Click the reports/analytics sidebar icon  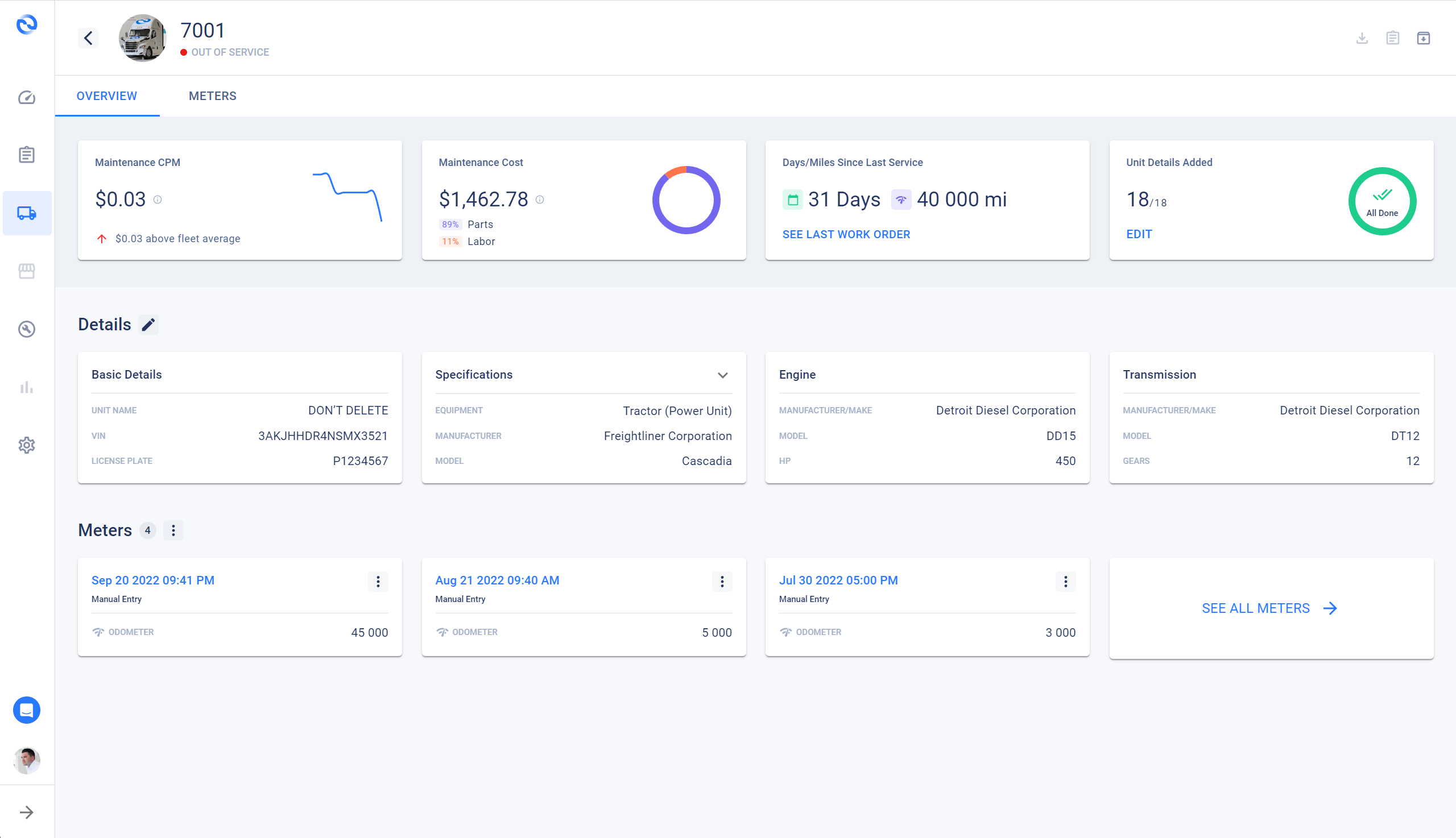[x=27, y=387]
